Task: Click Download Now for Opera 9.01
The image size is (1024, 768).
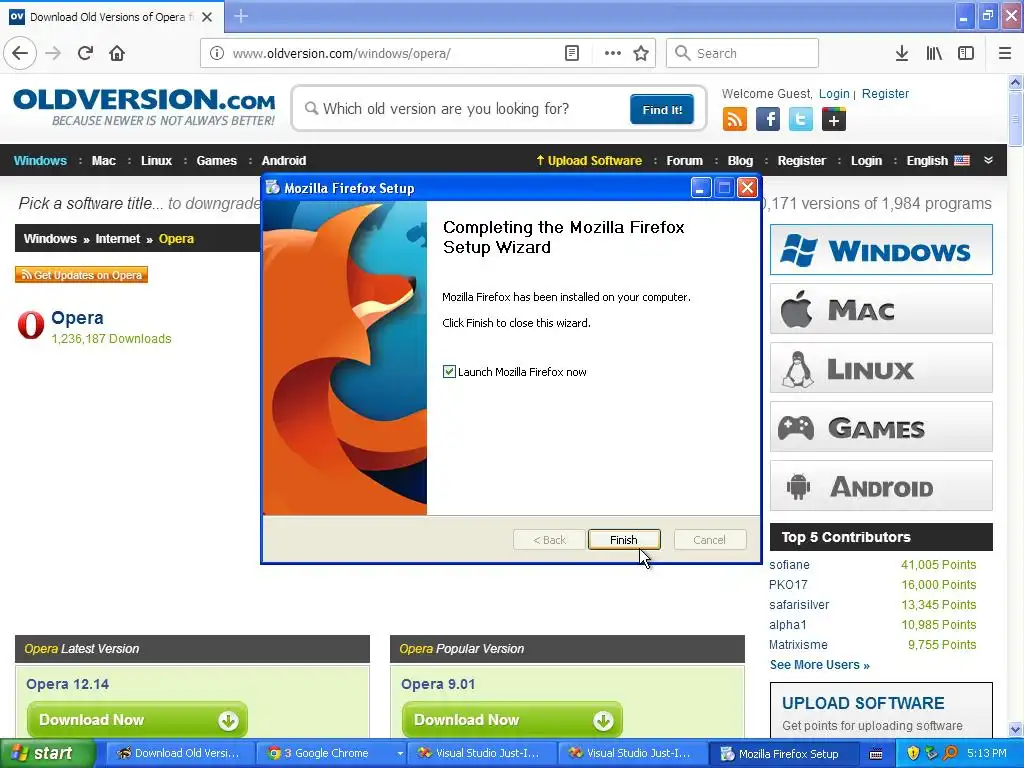Action: 512,720
